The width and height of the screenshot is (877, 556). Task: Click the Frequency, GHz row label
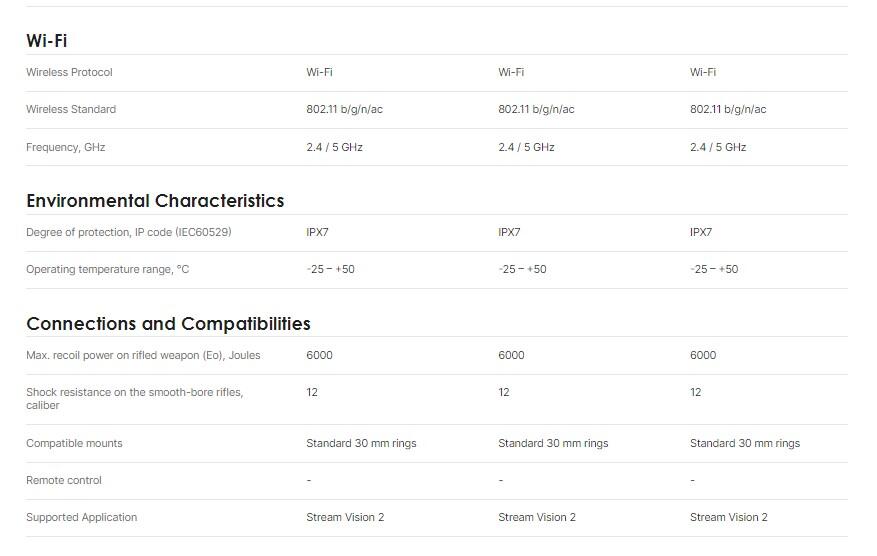(x=65, y=147)
